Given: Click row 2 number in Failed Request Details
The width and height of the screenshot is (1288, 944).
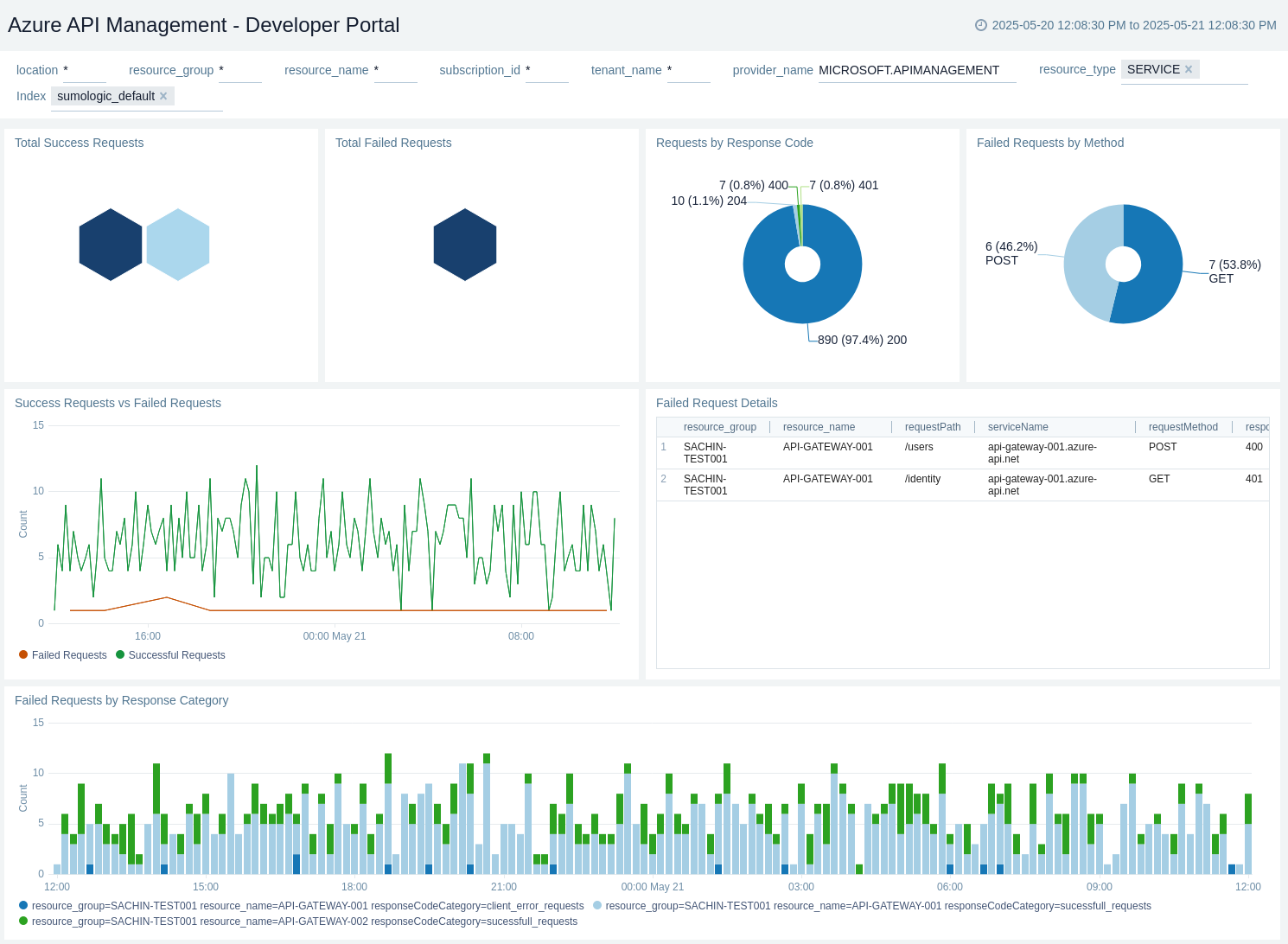Looking at the screenshot, I should [x=664, y=479].
